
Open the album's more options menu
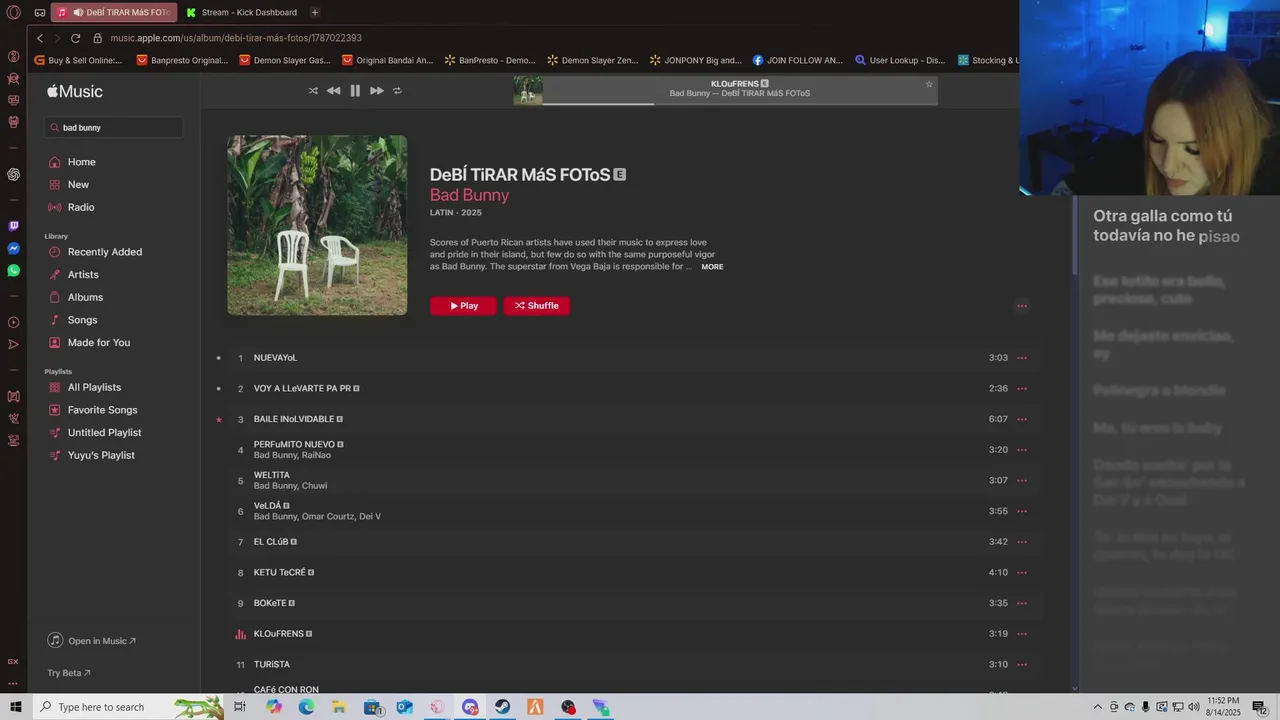tap(1021, 306)
